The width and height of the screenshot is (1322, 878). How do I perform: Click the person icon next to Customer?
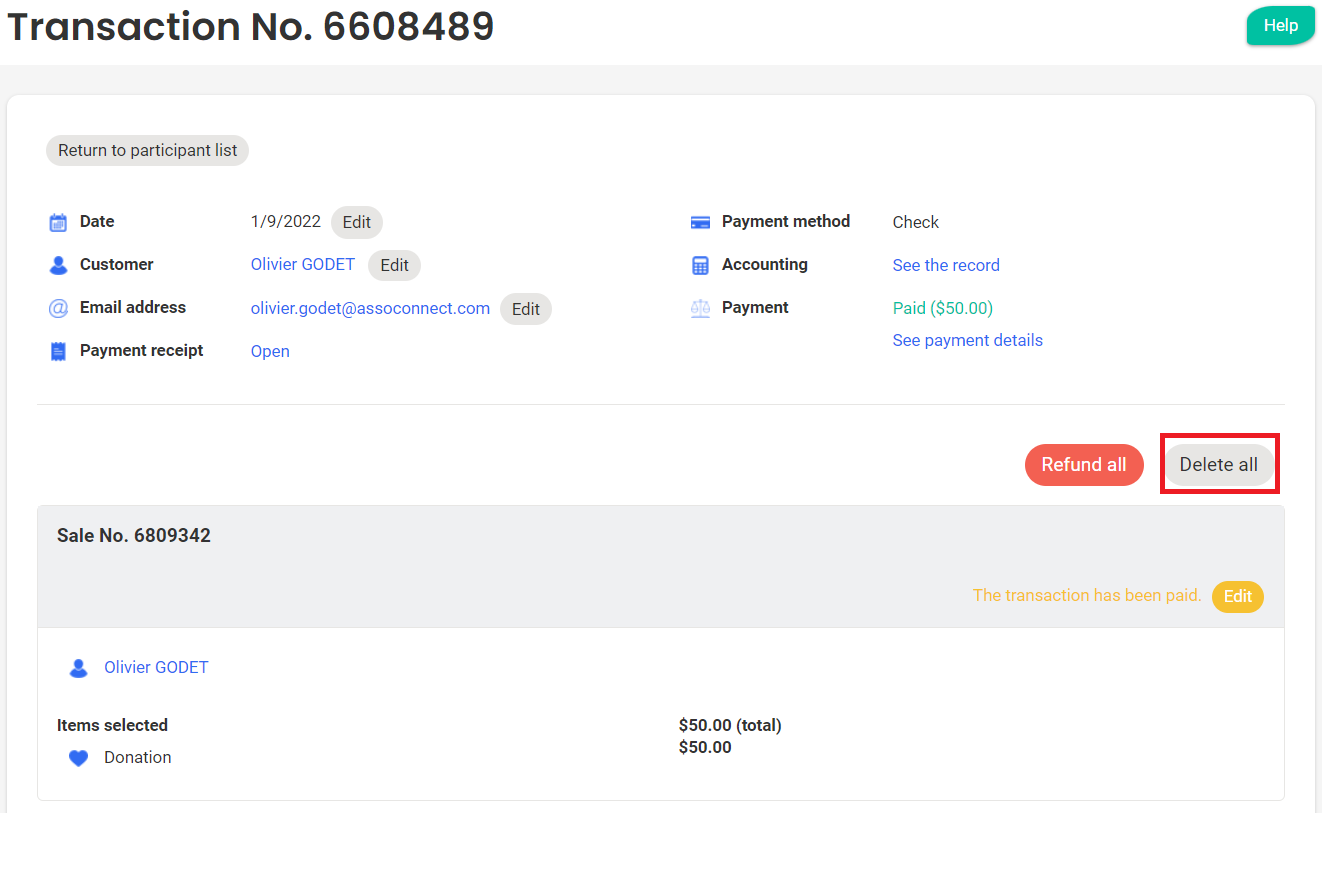point(58,265)
